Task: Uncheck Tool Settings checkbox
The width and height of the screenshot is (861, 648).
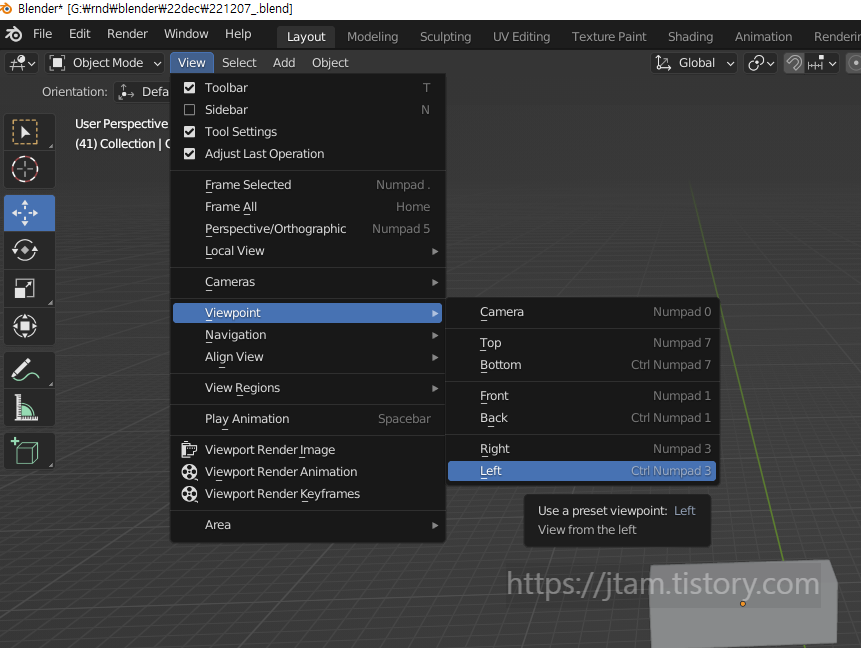Action: [189, 132]
